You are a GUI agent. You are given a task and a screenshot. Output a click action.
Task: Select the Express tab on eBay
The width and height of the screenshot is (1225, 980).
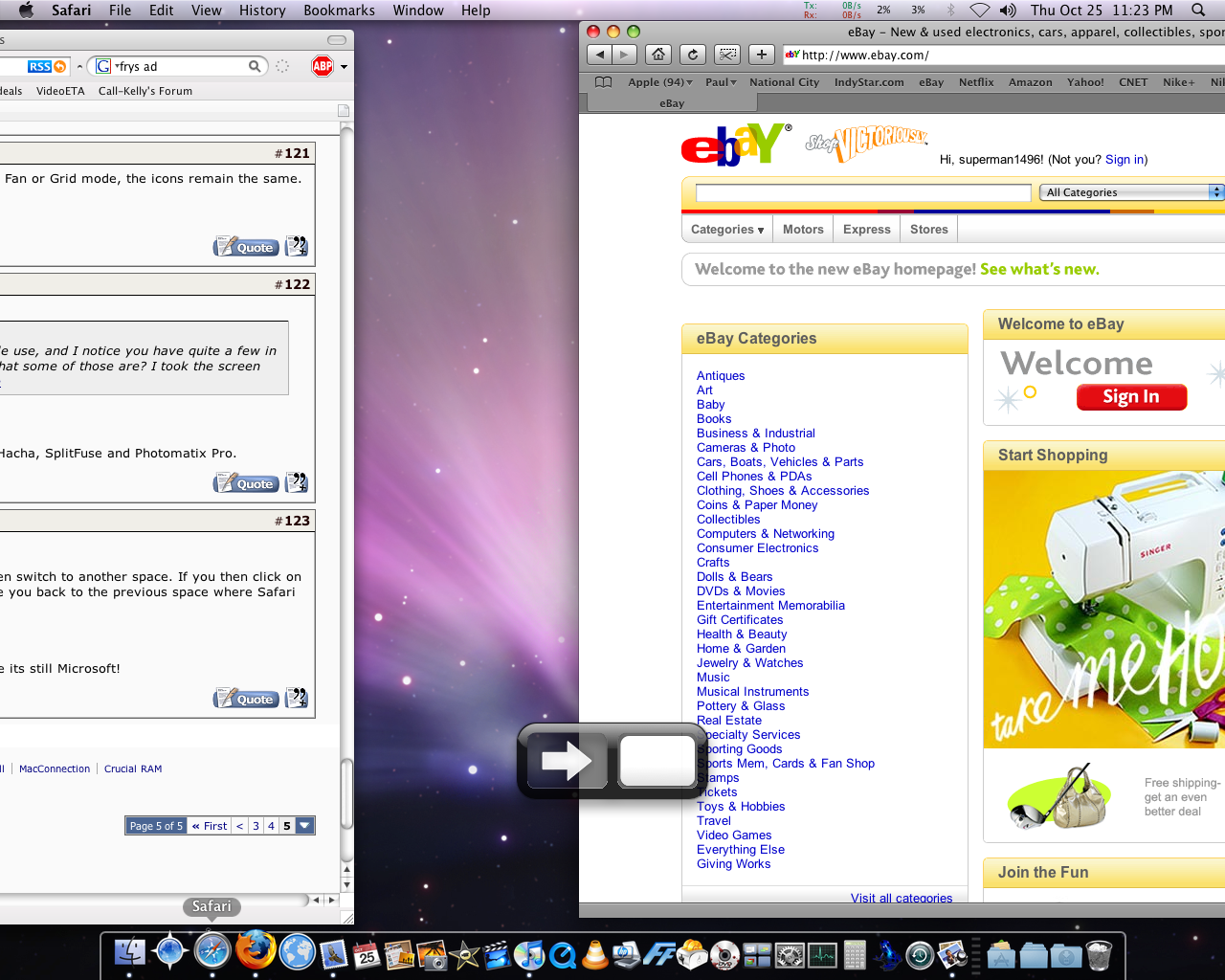(867, 230)
